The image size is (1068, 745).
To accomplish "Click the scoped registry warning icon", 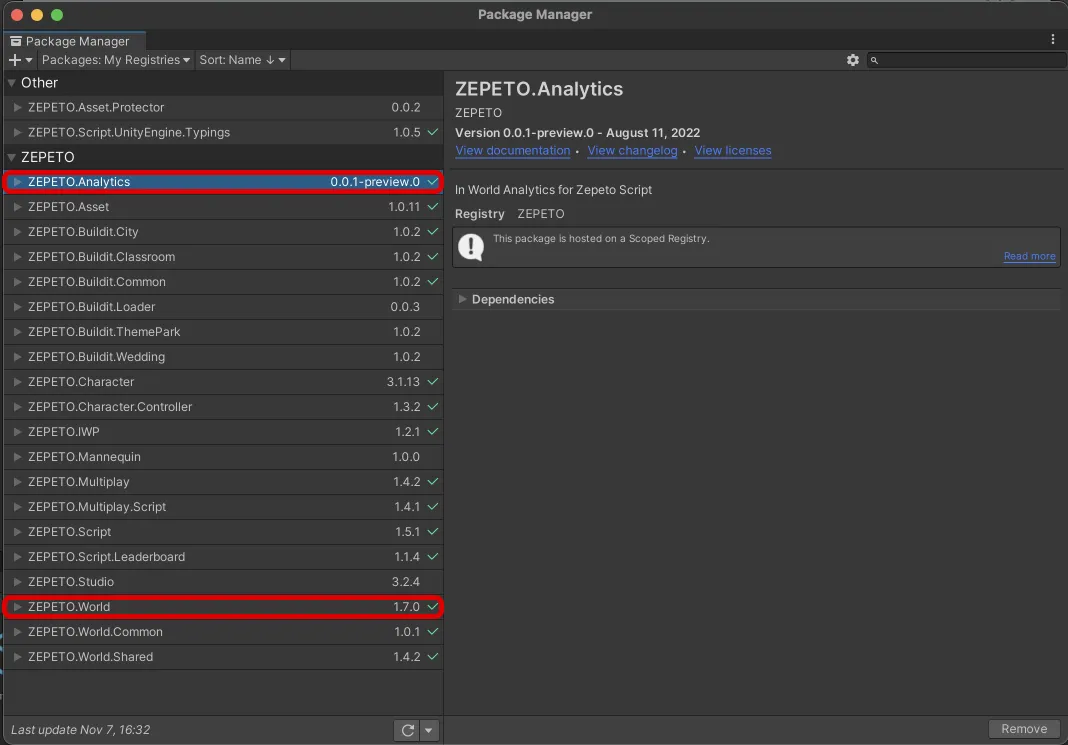I will click(471, 247).
